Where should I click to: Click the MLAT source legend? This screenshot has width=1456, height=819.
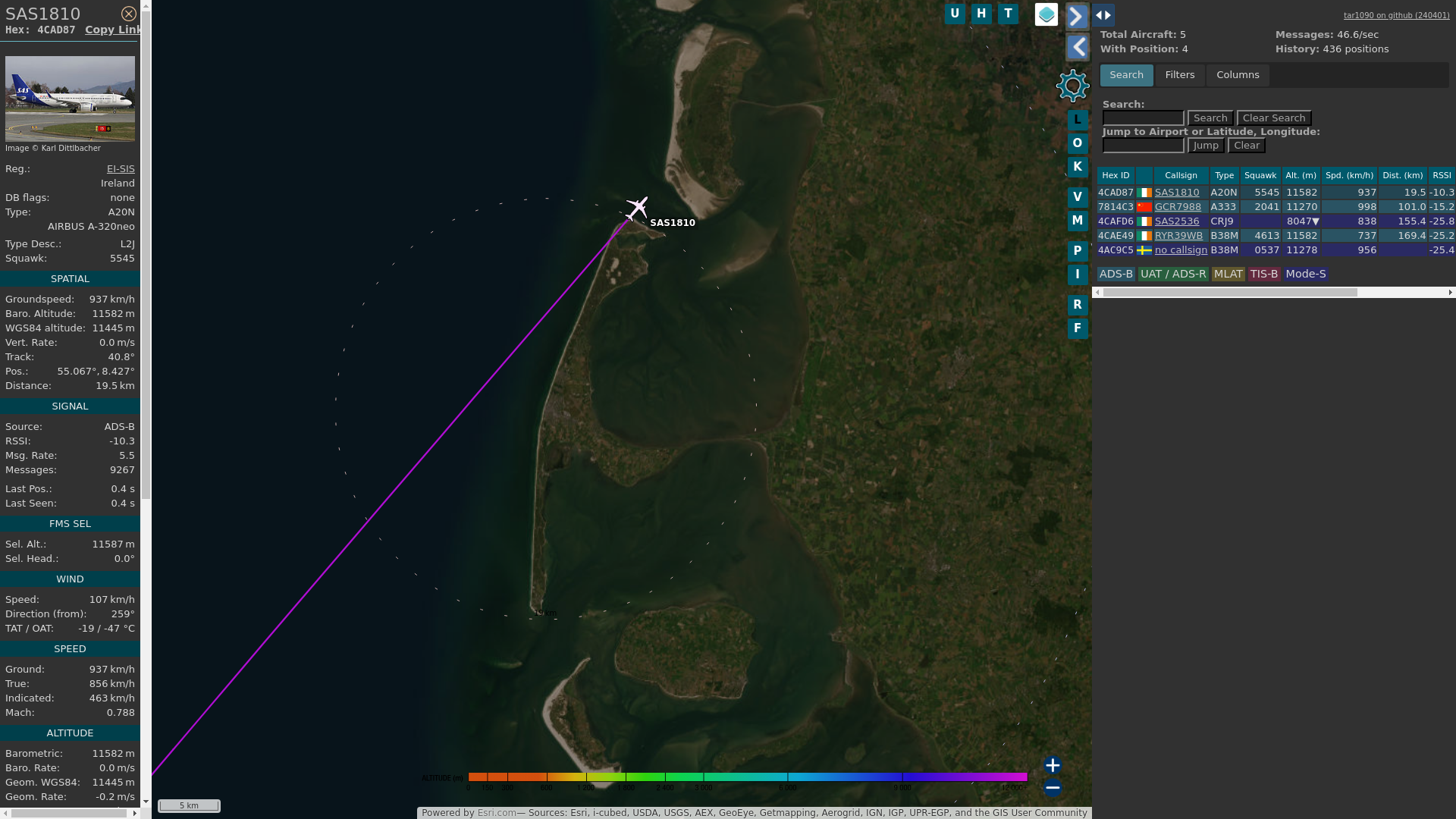click(1228, 275)
